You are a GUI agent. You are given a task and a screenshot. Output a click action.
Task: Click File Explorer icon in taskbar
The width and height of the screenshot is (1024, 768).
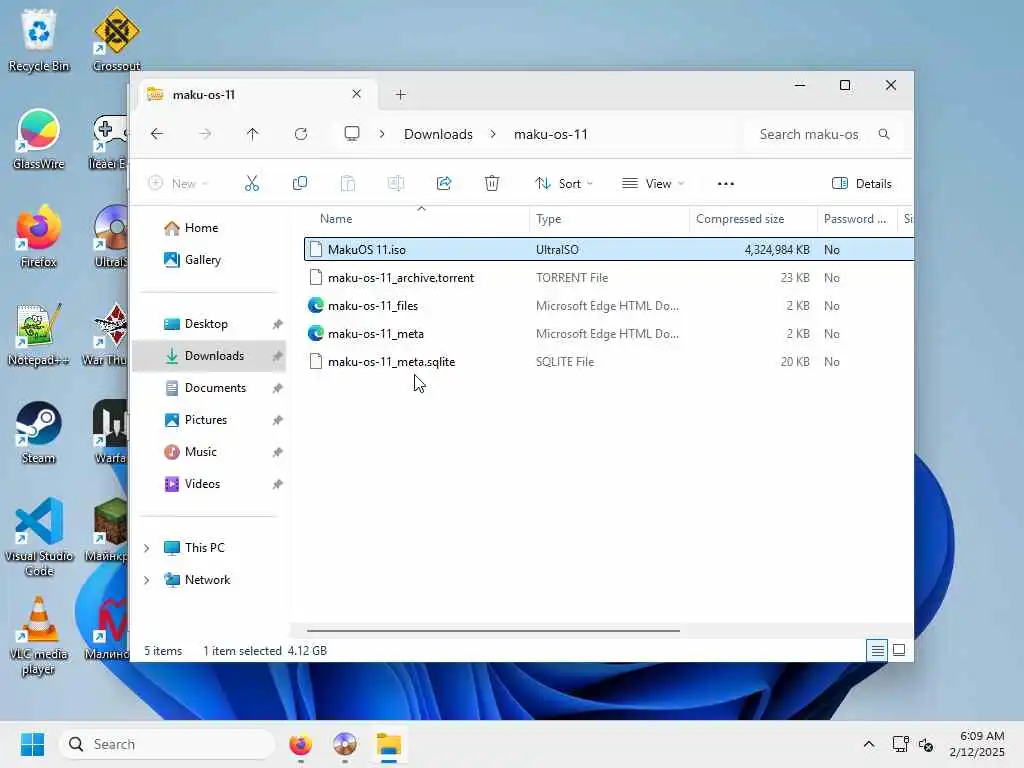pos(389,744)
